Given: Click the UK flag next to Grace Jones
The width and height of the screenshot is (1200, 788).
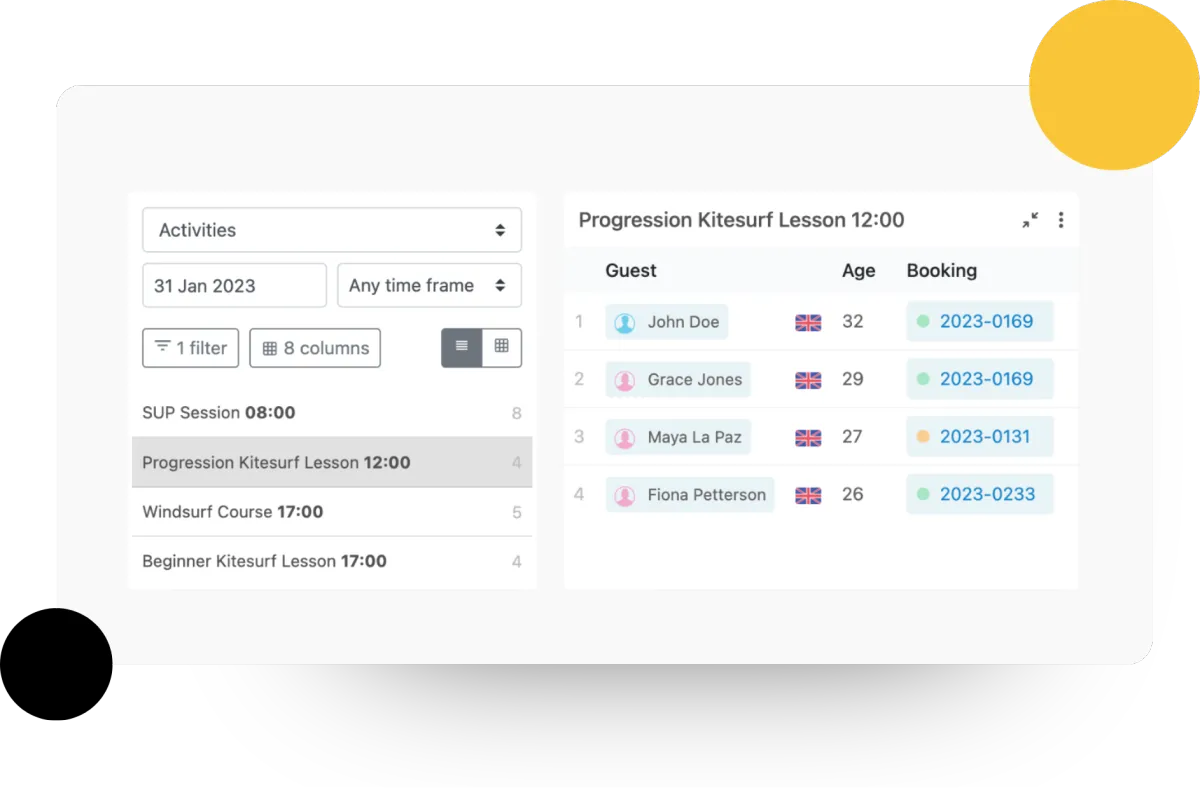Looking at the screenshot, I should (x=808, y=380).
